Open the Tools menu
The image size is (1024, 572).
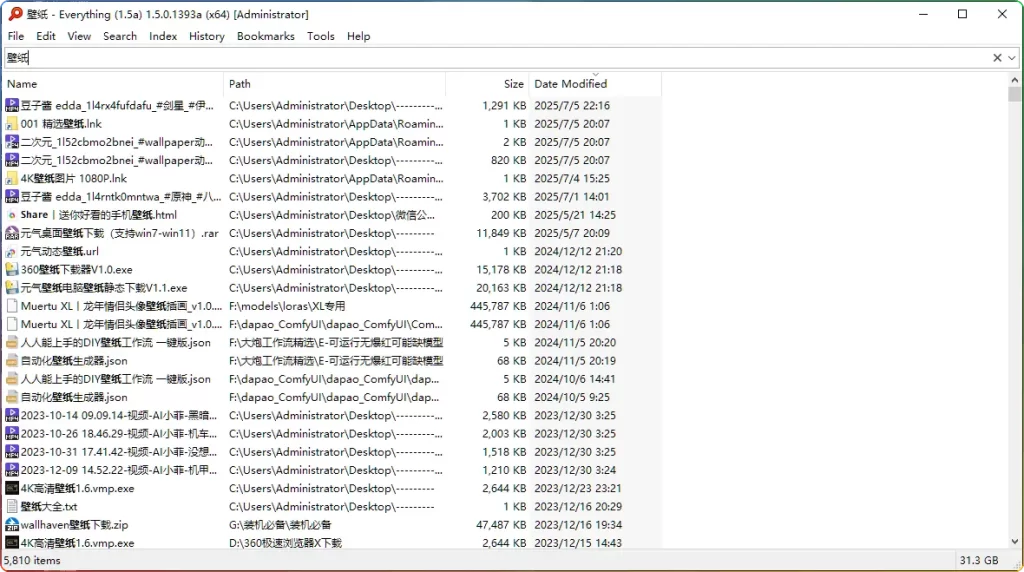(321, 36)
